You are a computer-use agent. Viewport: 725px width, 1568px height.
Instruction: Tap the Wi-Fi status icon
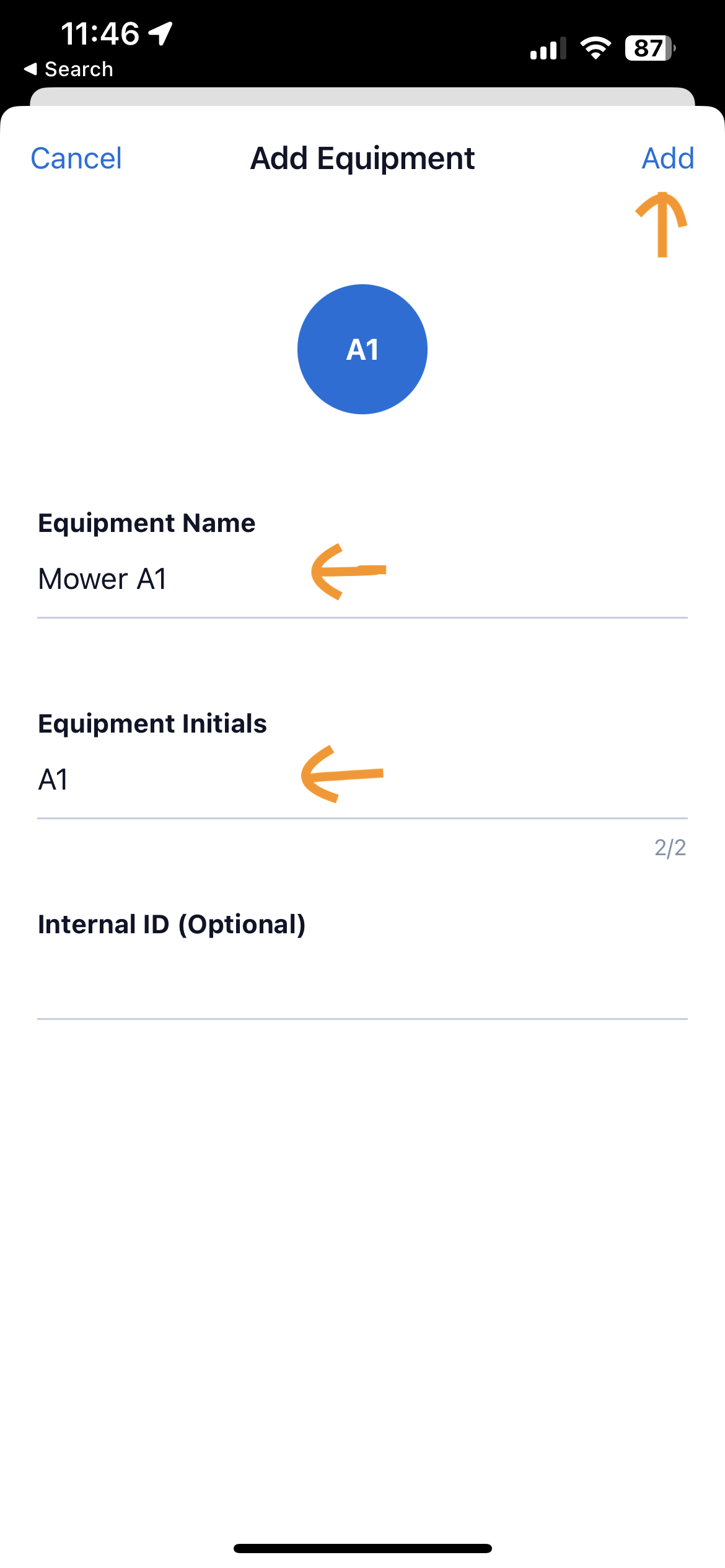point(595,48)
